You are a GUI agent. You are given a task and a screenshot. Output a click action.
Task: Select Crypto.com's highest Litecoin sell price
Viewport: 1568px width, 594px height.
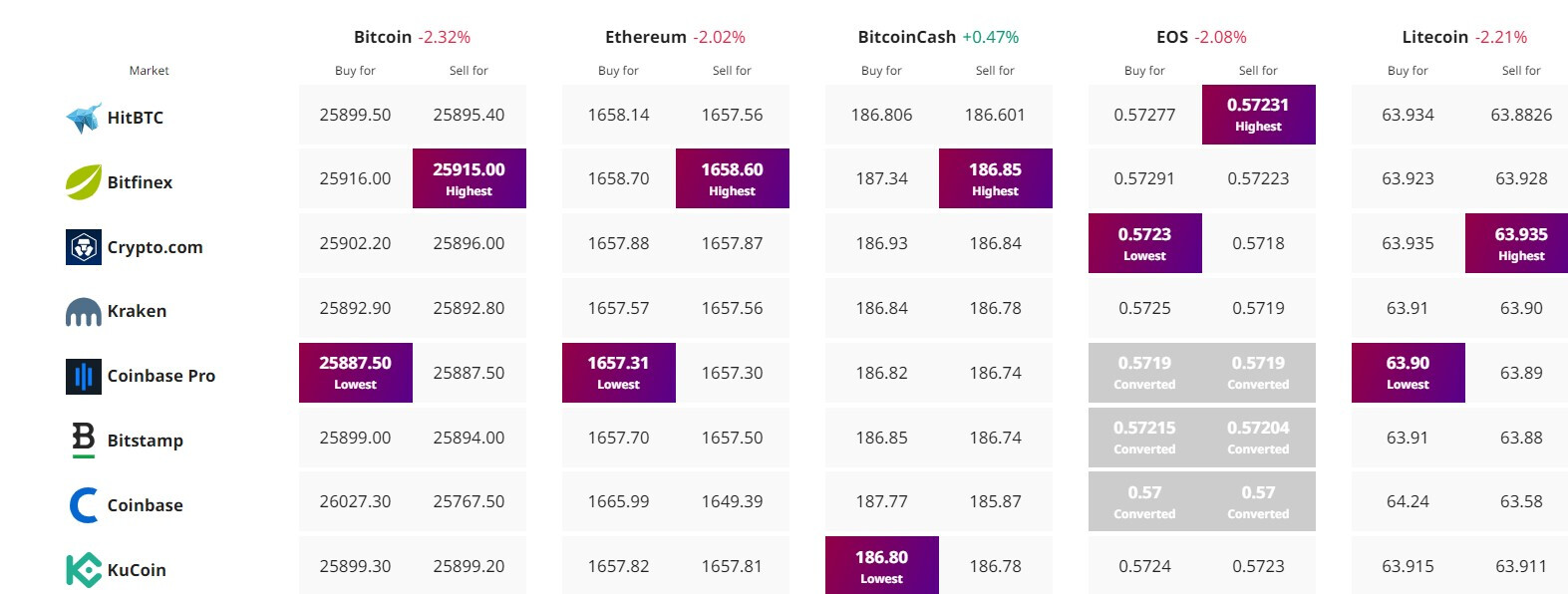coord(1520,243)
